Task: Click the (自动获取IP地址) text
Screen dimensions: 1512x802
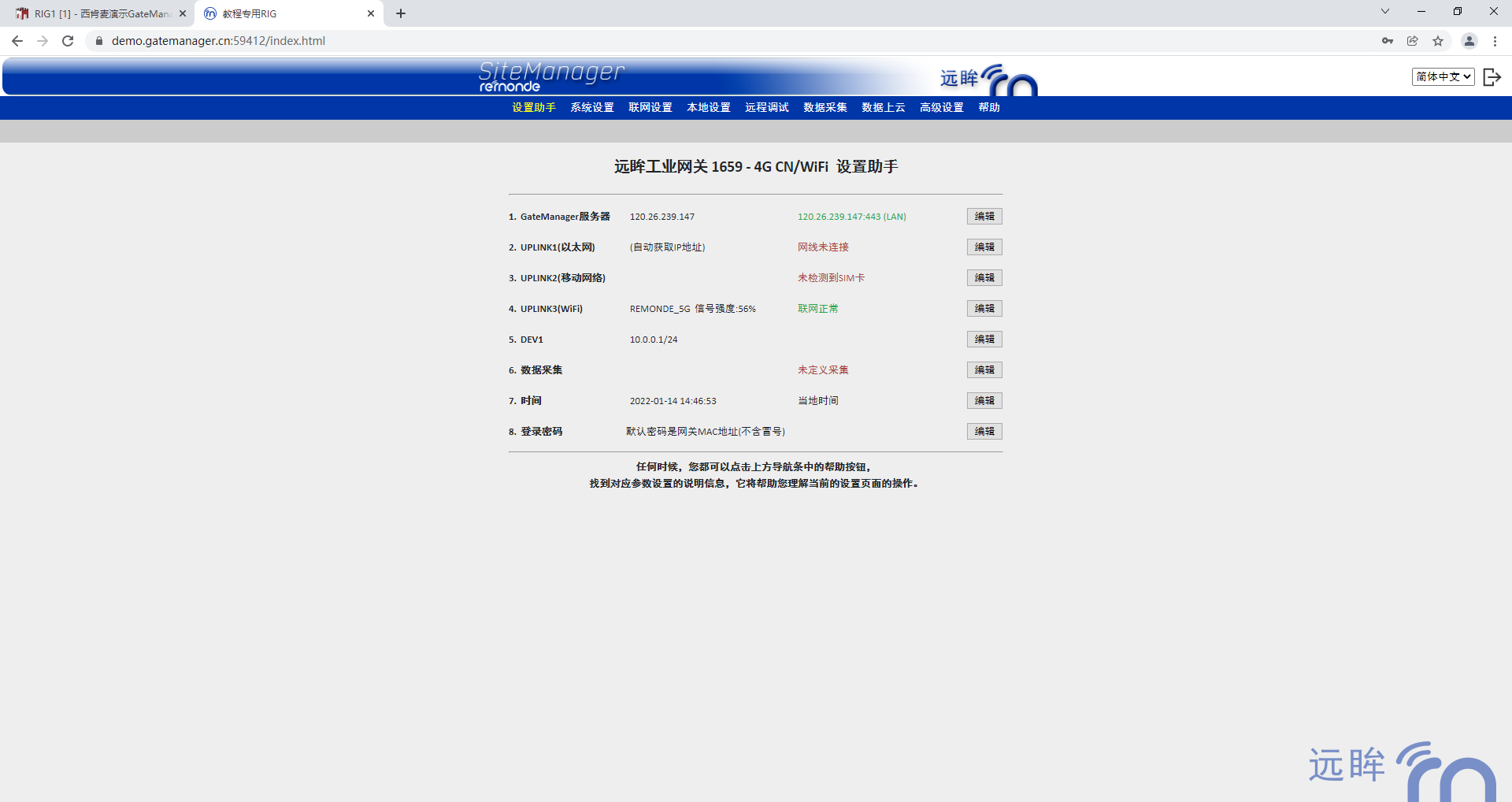Action: click(668, 247)
